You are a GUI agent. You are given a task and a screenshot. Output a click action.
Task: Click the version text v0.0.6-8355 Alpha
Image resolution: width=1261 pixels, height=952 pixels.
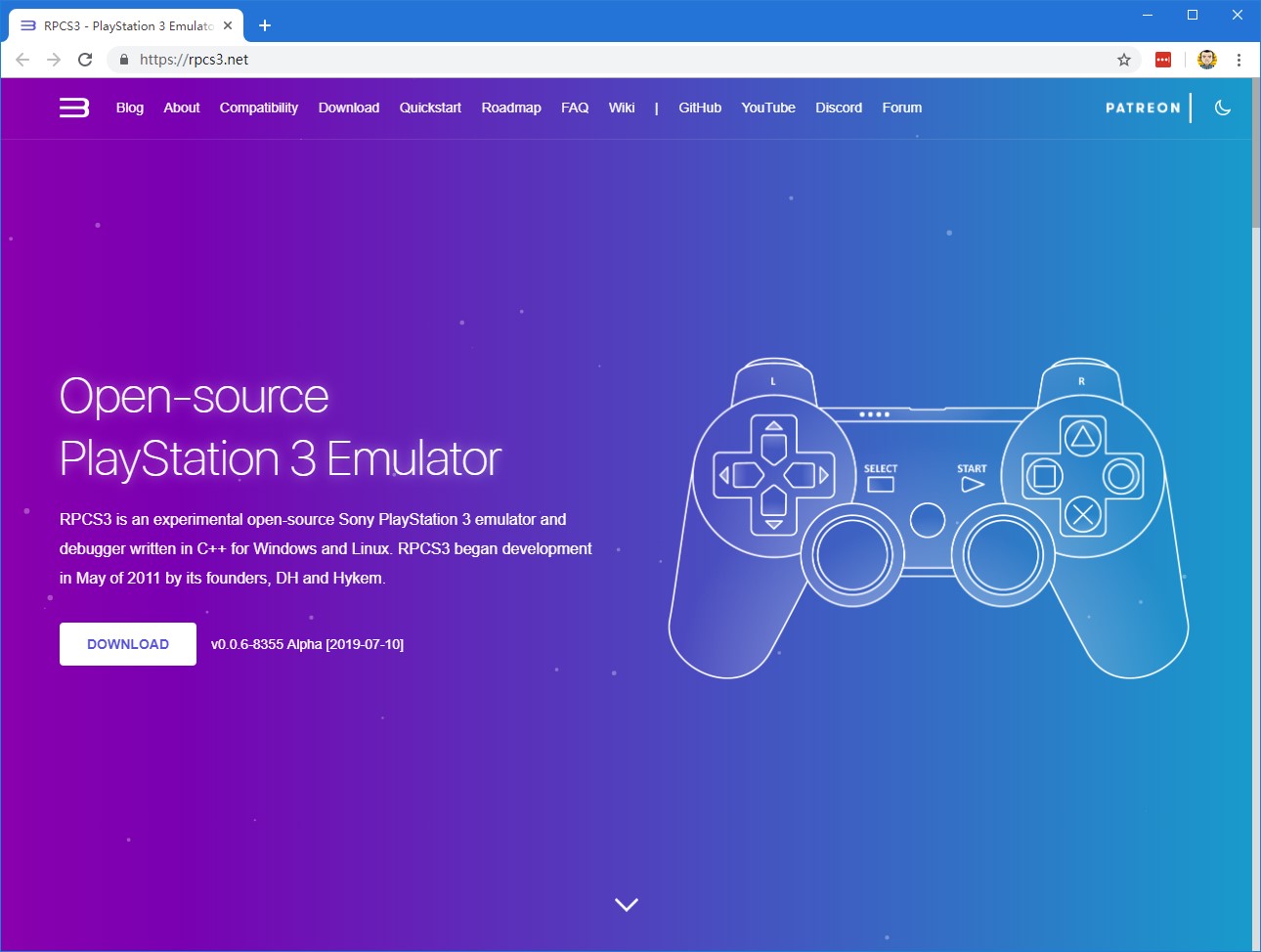click(307, 644)
